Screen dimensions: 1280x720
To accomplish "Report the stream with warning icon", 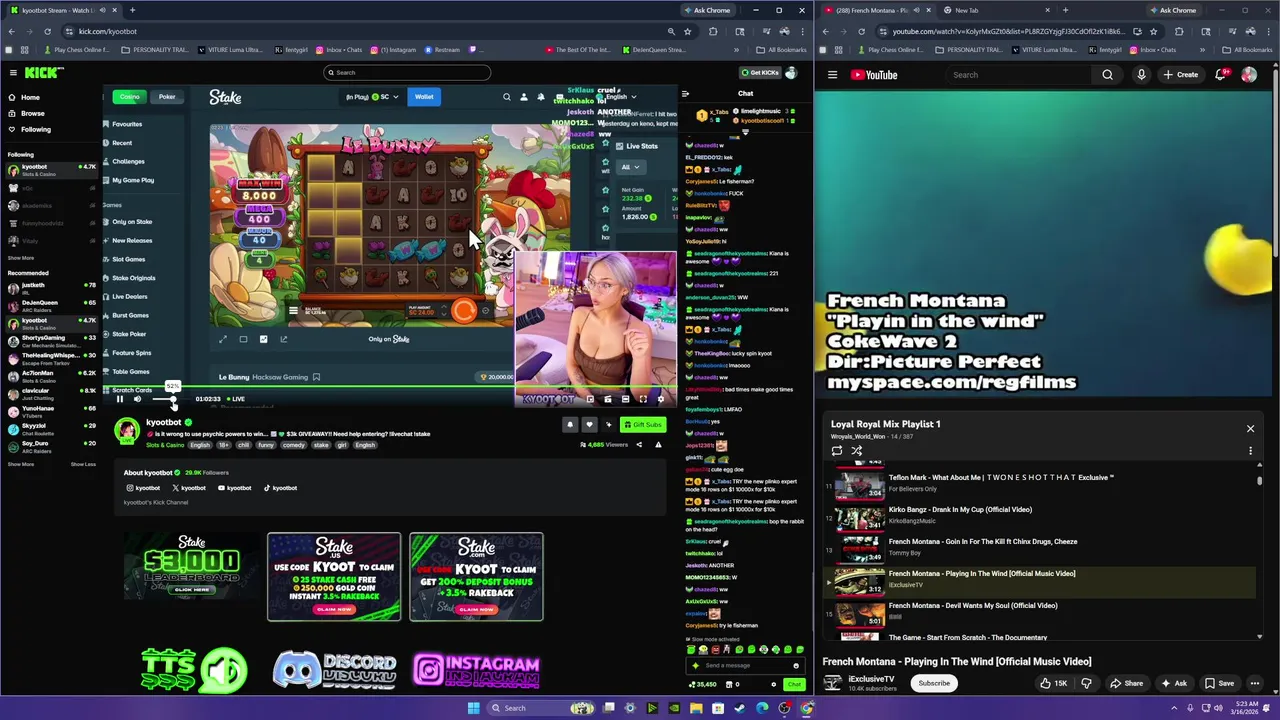I will pyautogui.click(x=658, y=445).
